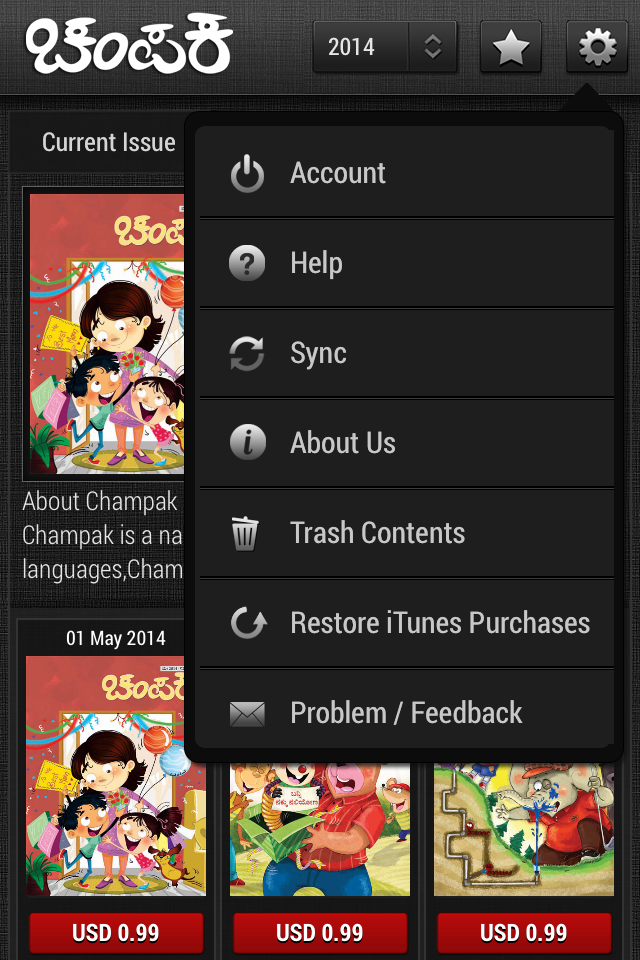Buy 01 May 2014 issue for USD 0.99
This screenshot has height=960, width=640.
point(116,933)
